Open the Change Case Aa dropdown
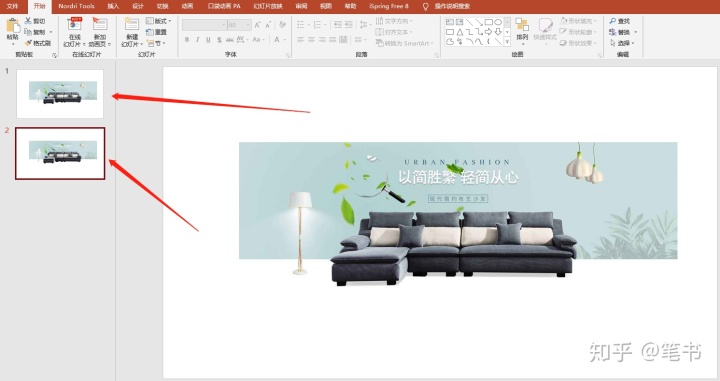Viewport: 720px width, 381px height. click(258, 40)
